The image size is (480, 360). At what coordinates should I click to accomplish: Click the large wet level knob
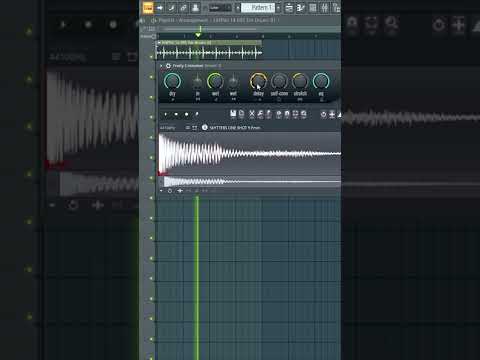tap(215, 81)
